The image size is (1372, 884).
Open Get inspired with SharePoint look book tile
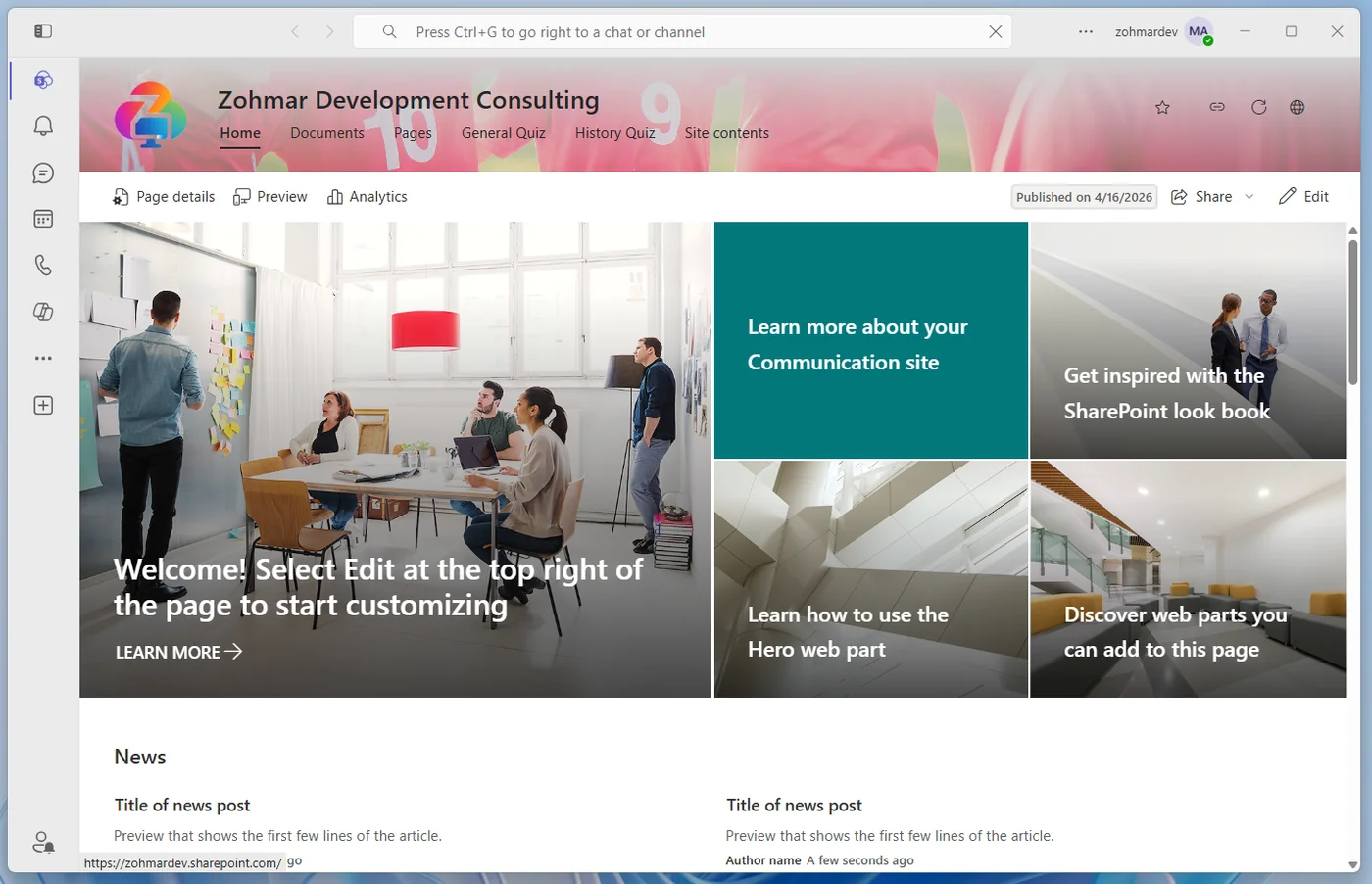[1188, 340]
